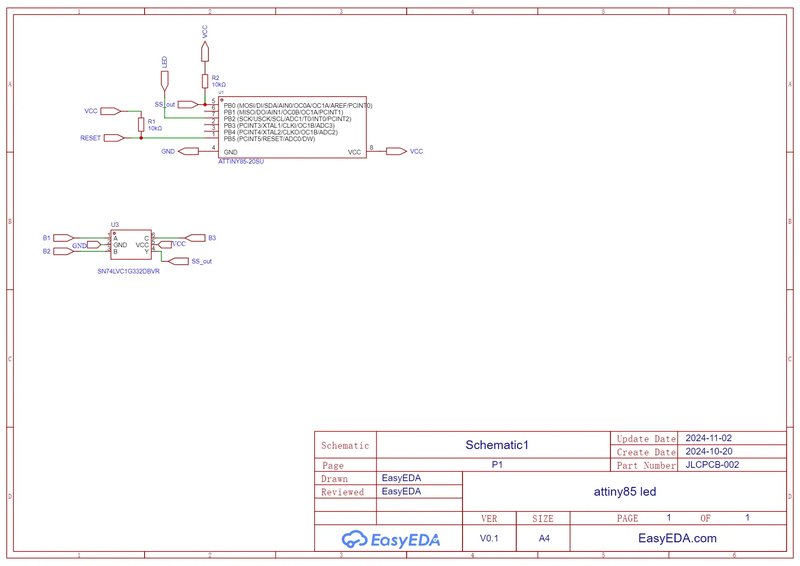Click the LED net port symbol
Screen dimensions: 800x566
164,81
